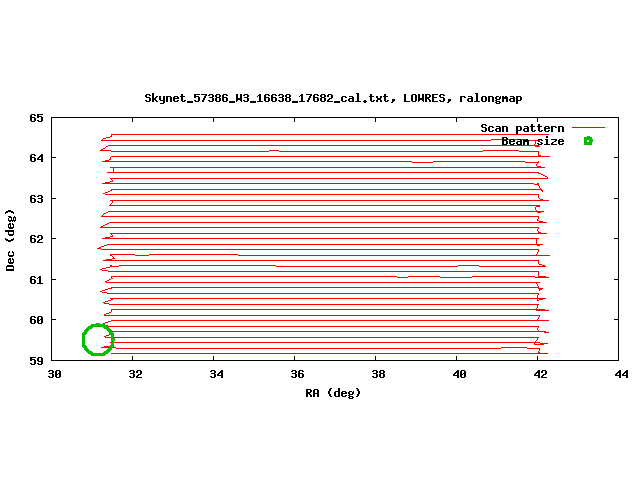Click the large green beam circle in plot
The image size is (640, 480).
pyautogui.click(x=98, y=340)
